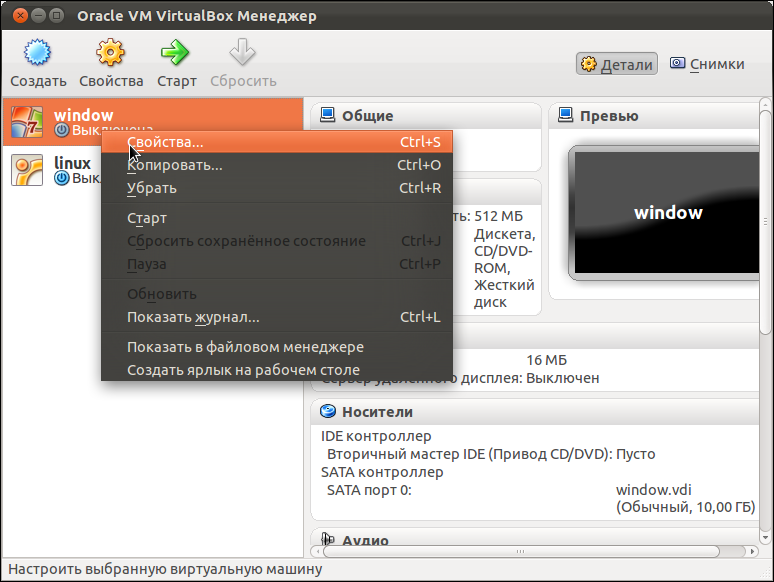Click the Создать (New) toolbar icon
Image resolution: width=774 pixels, height=582 pixels.
point(38,52)
